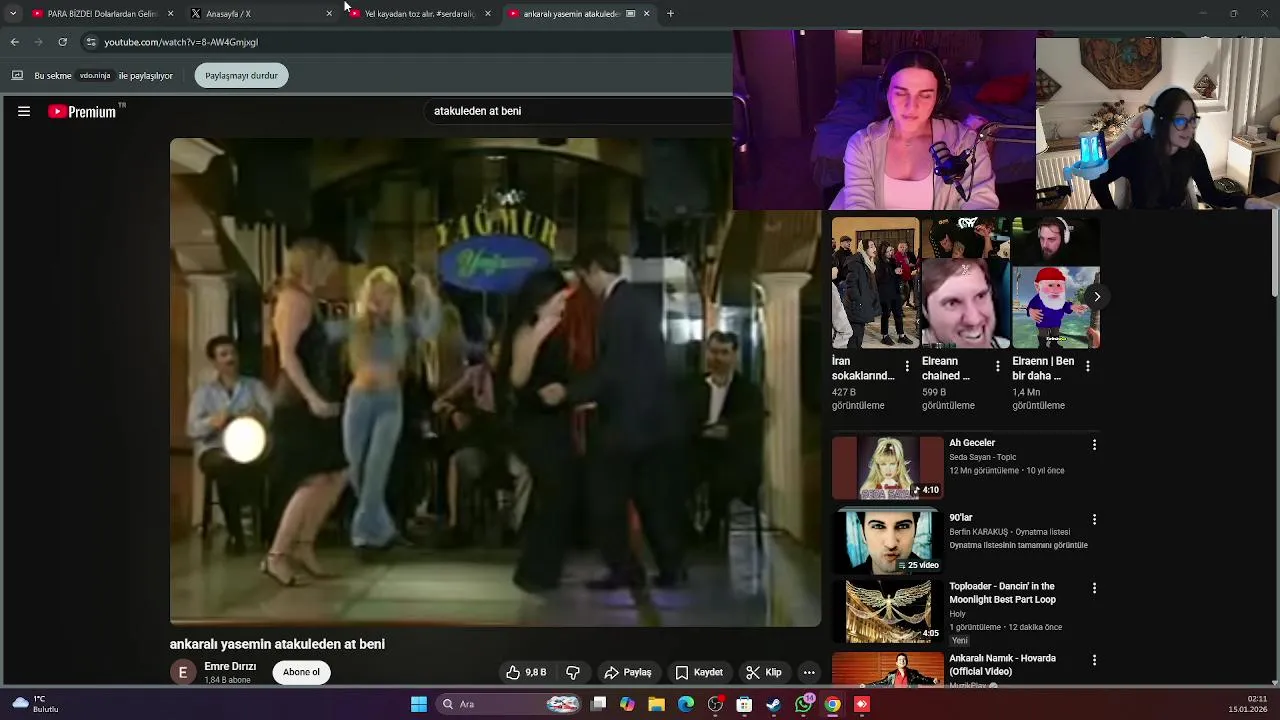
Task: Open Emre Dırızı channel avatar
Action: pyautogui.click(x=183, y=672)
